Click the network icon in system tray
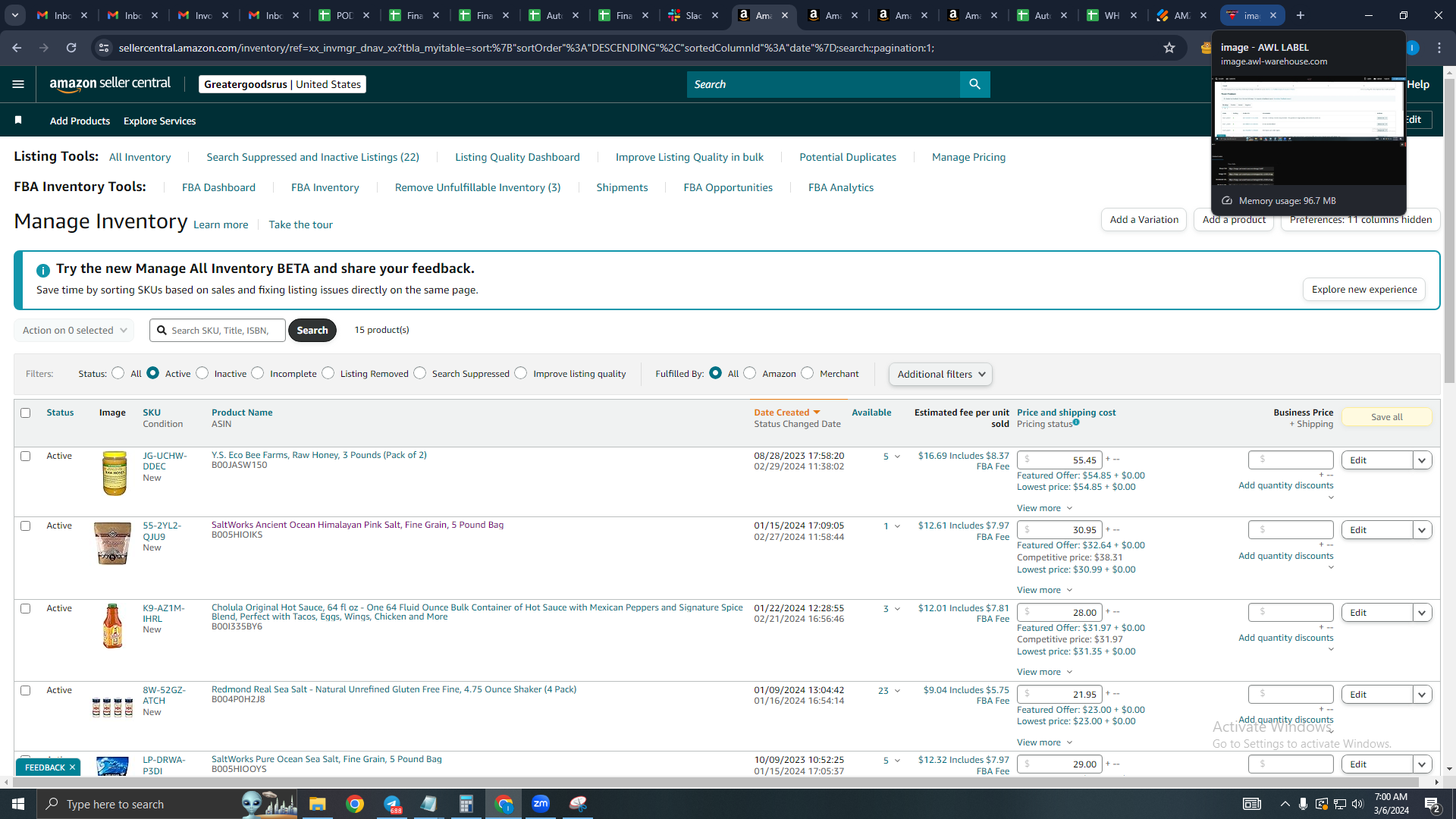The image size is (1456, 819). pos(1340,804)
